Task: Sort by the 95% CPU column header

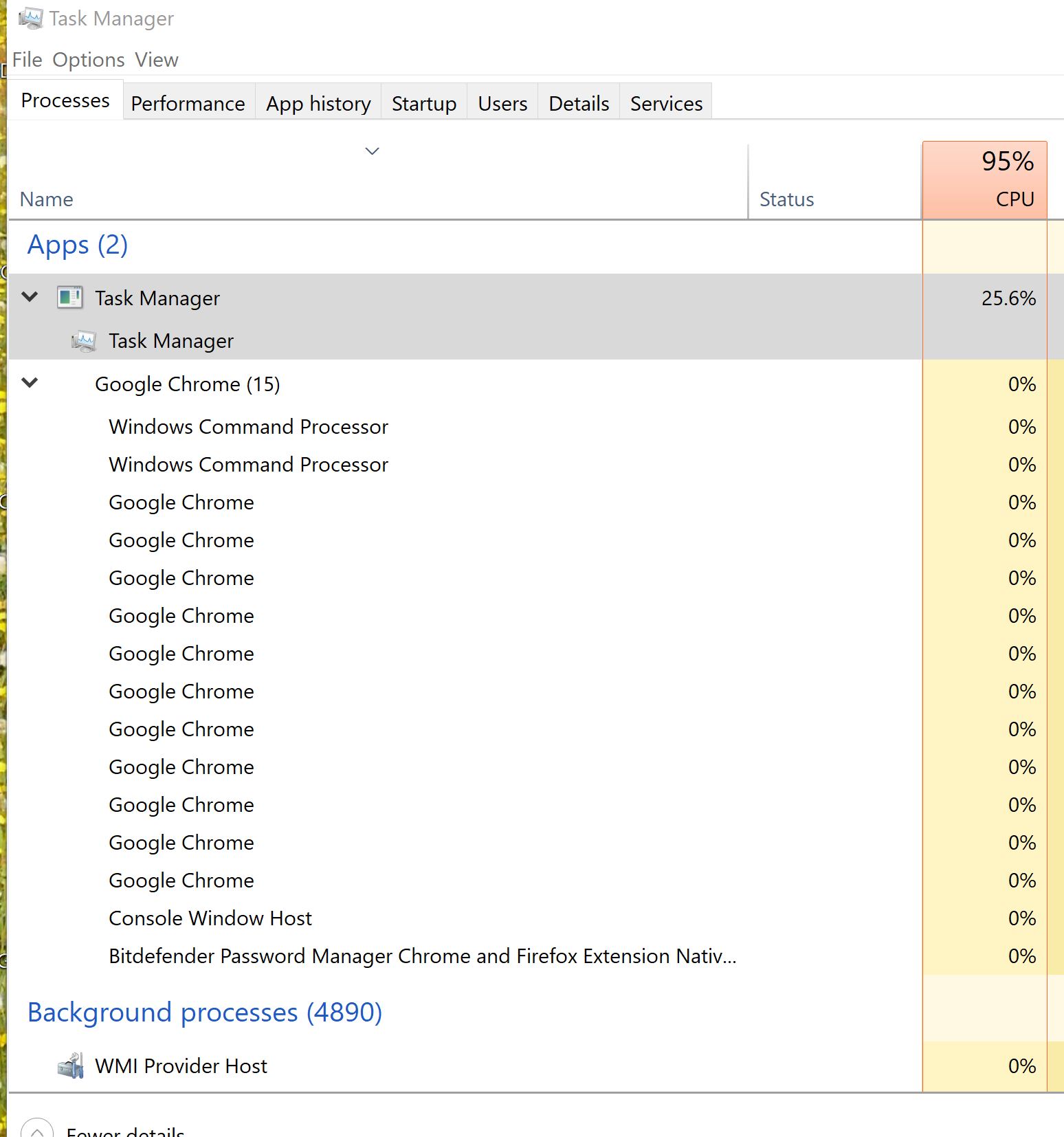Action: tap(985, 180)
